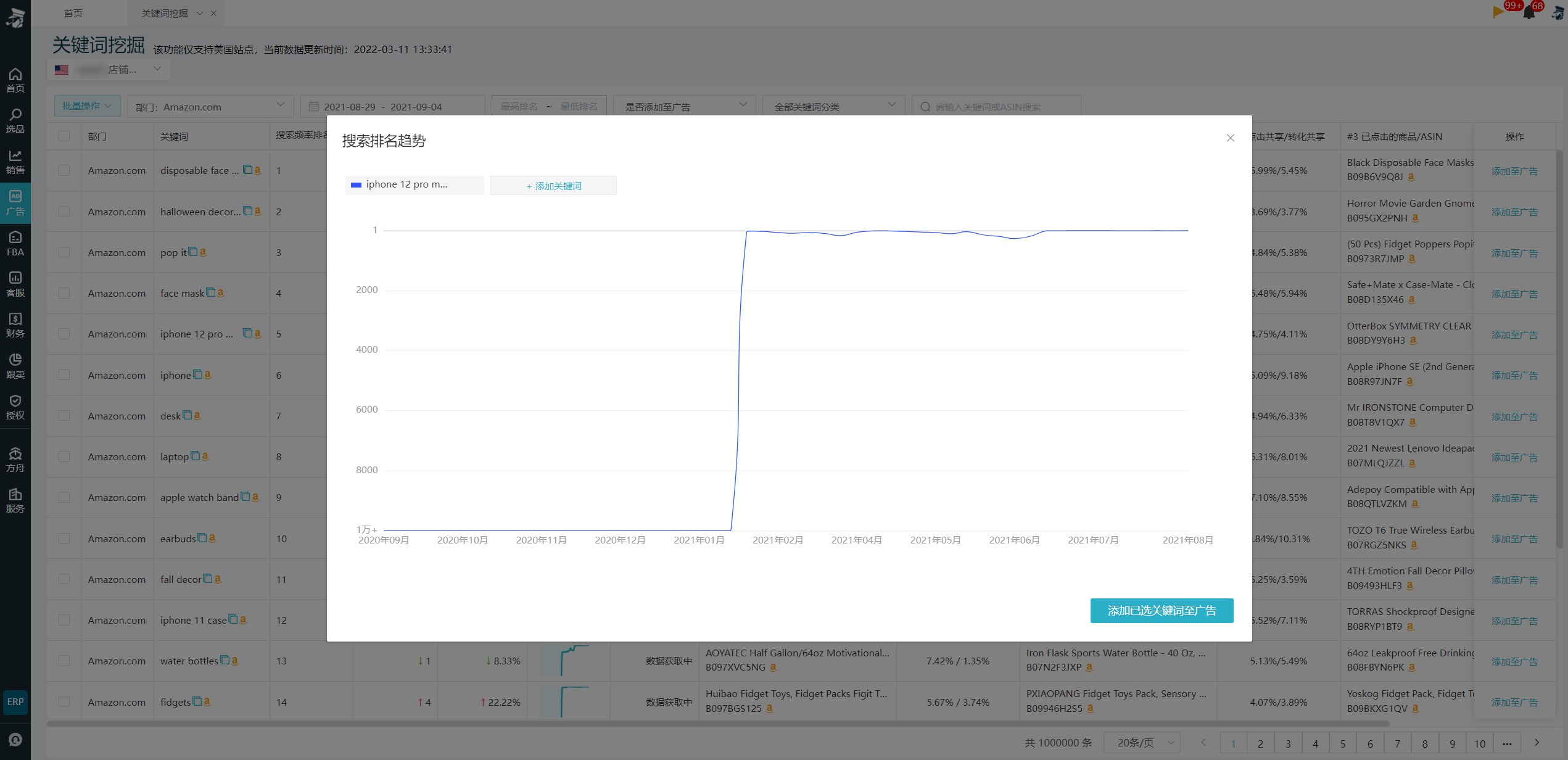Go to page 10 in pagination
Screen dimensions: 1568x760
pos(1480,743)
